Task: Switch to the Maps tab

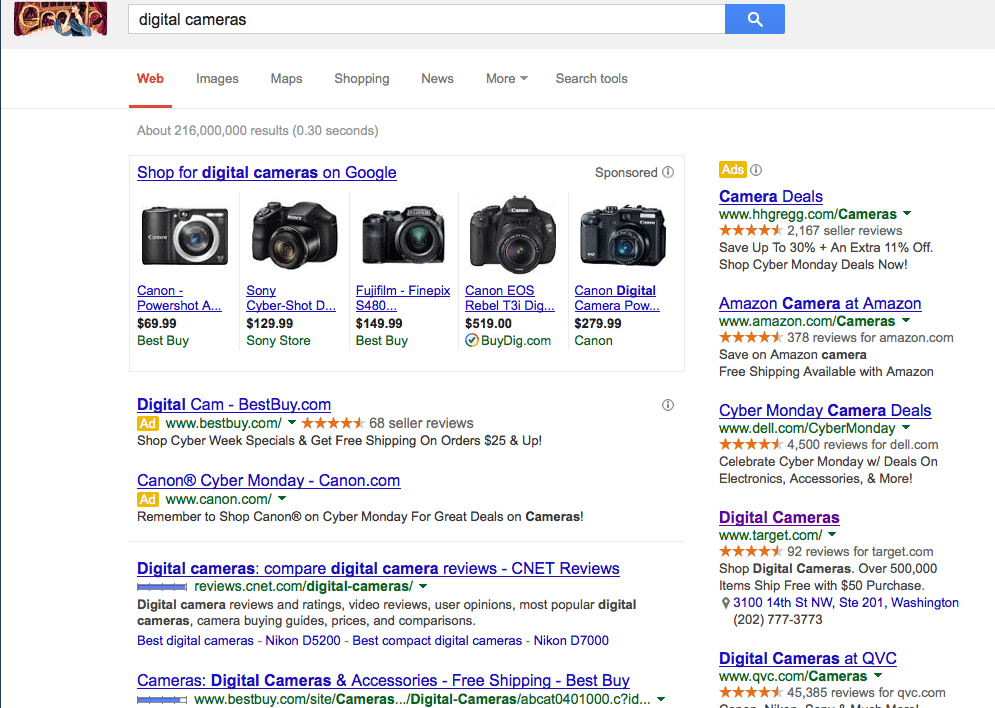Action: coord(286,79)
